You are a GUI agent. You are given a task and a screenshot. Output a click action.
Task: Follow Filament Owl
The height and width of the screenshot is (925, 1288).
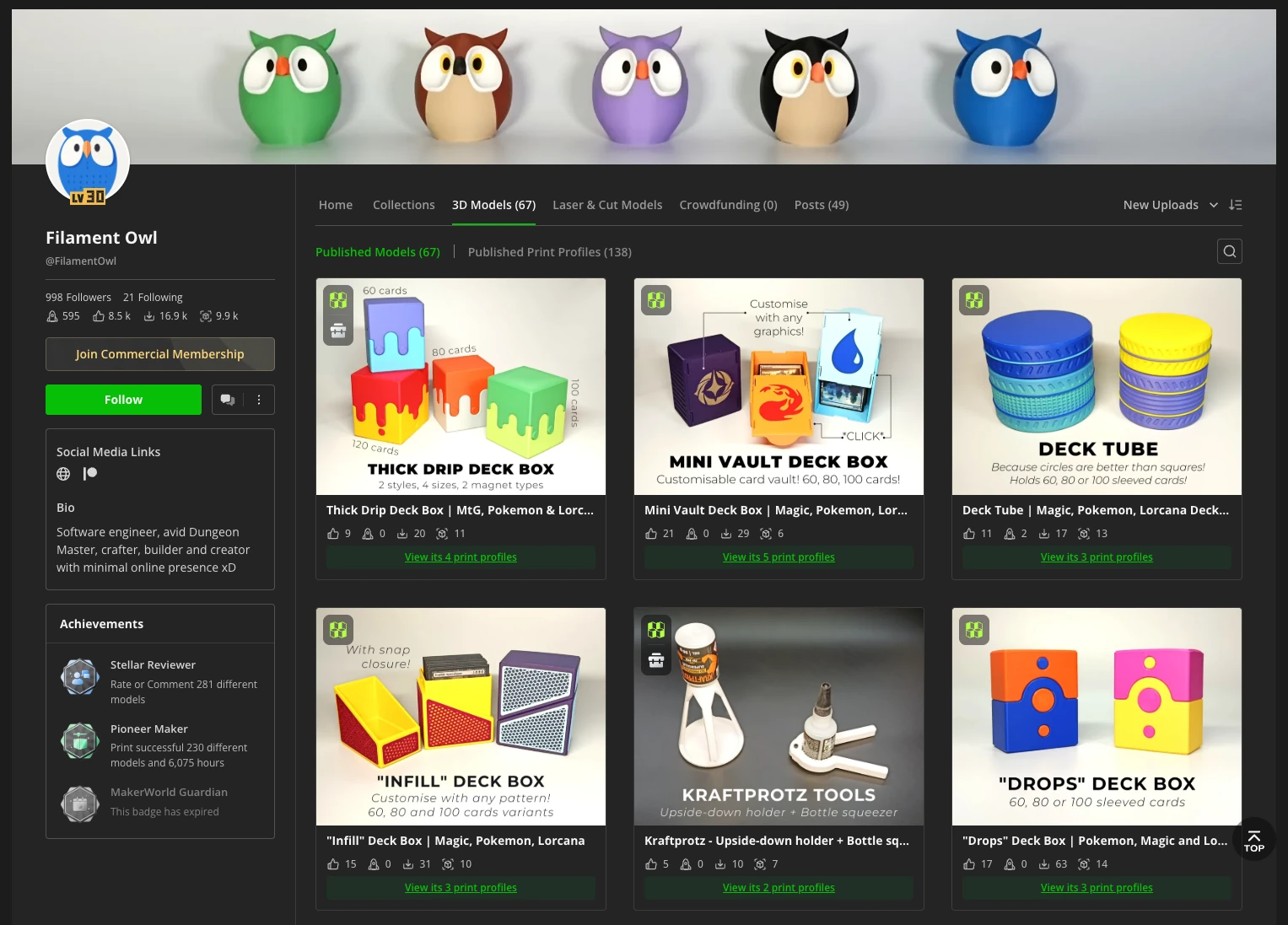pyautogui.click(x=123, y=400)
